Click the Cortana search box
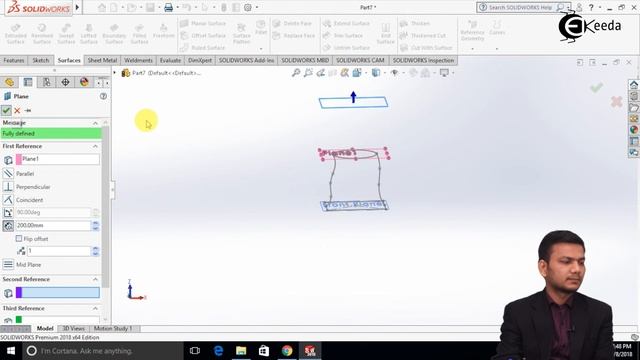Viewport: 640px width, 360px height. coord(102,351)
